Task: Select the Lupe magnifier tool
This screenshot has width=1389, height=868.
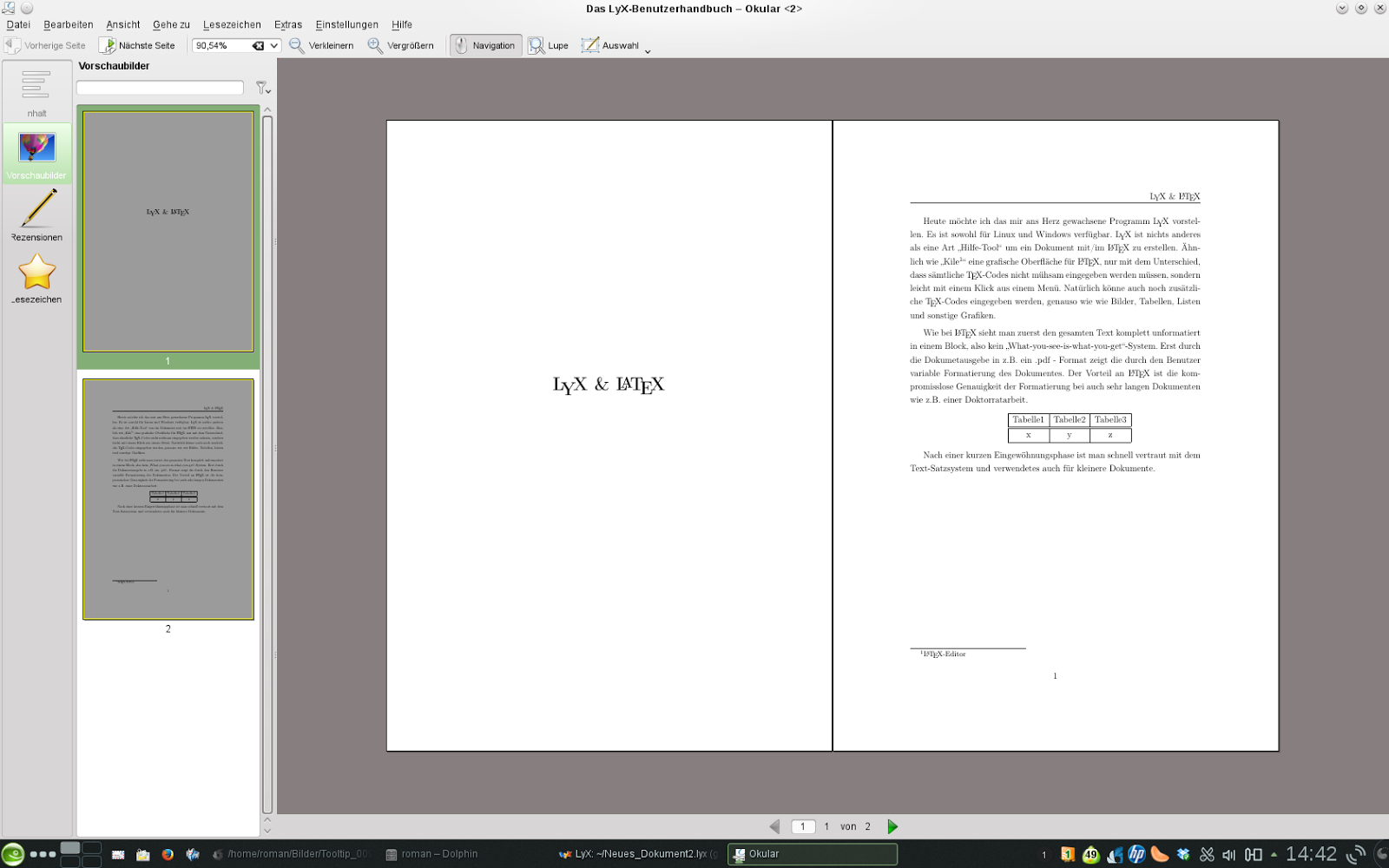Action: click(549, 45)
